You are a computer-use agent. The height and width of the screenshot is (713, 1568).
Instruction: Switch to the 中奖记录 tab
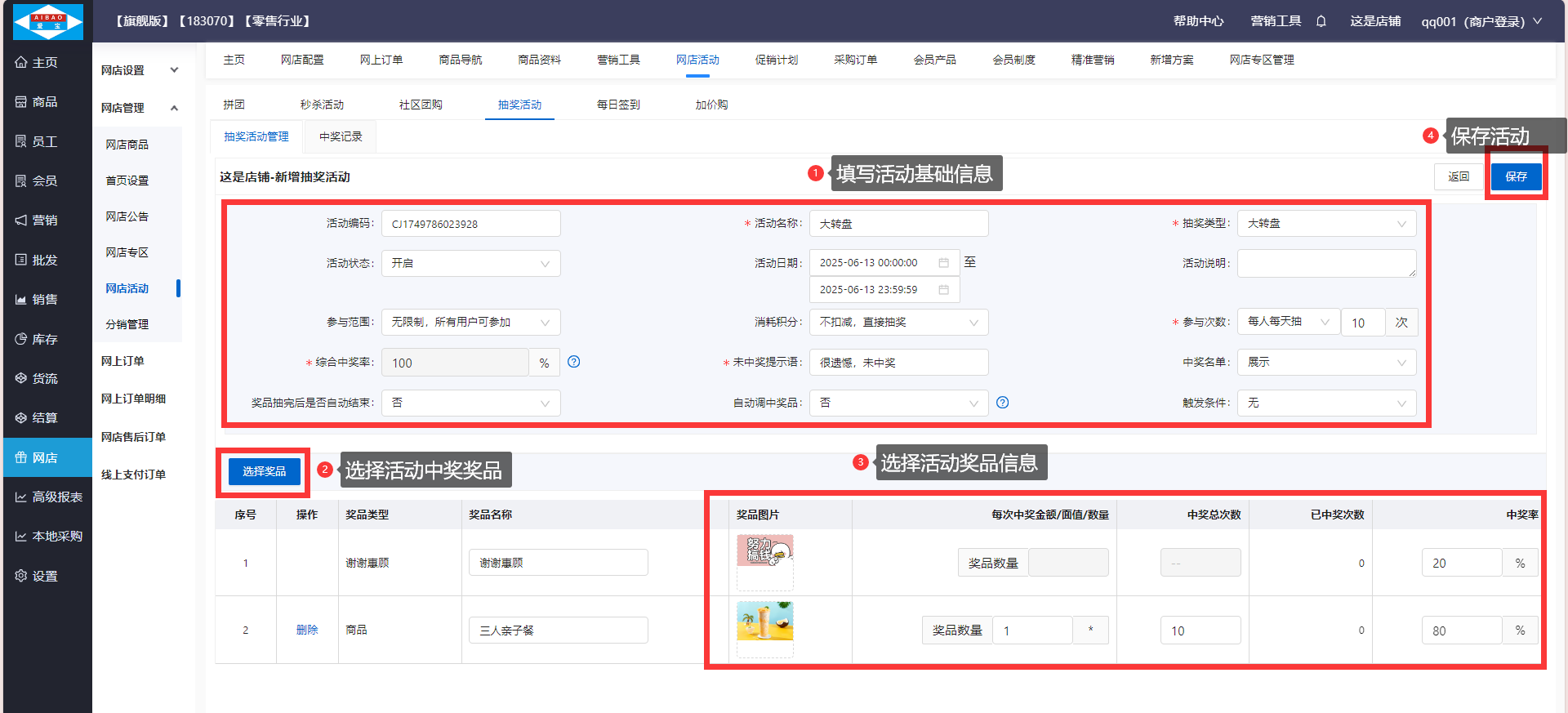click(341, 136)
